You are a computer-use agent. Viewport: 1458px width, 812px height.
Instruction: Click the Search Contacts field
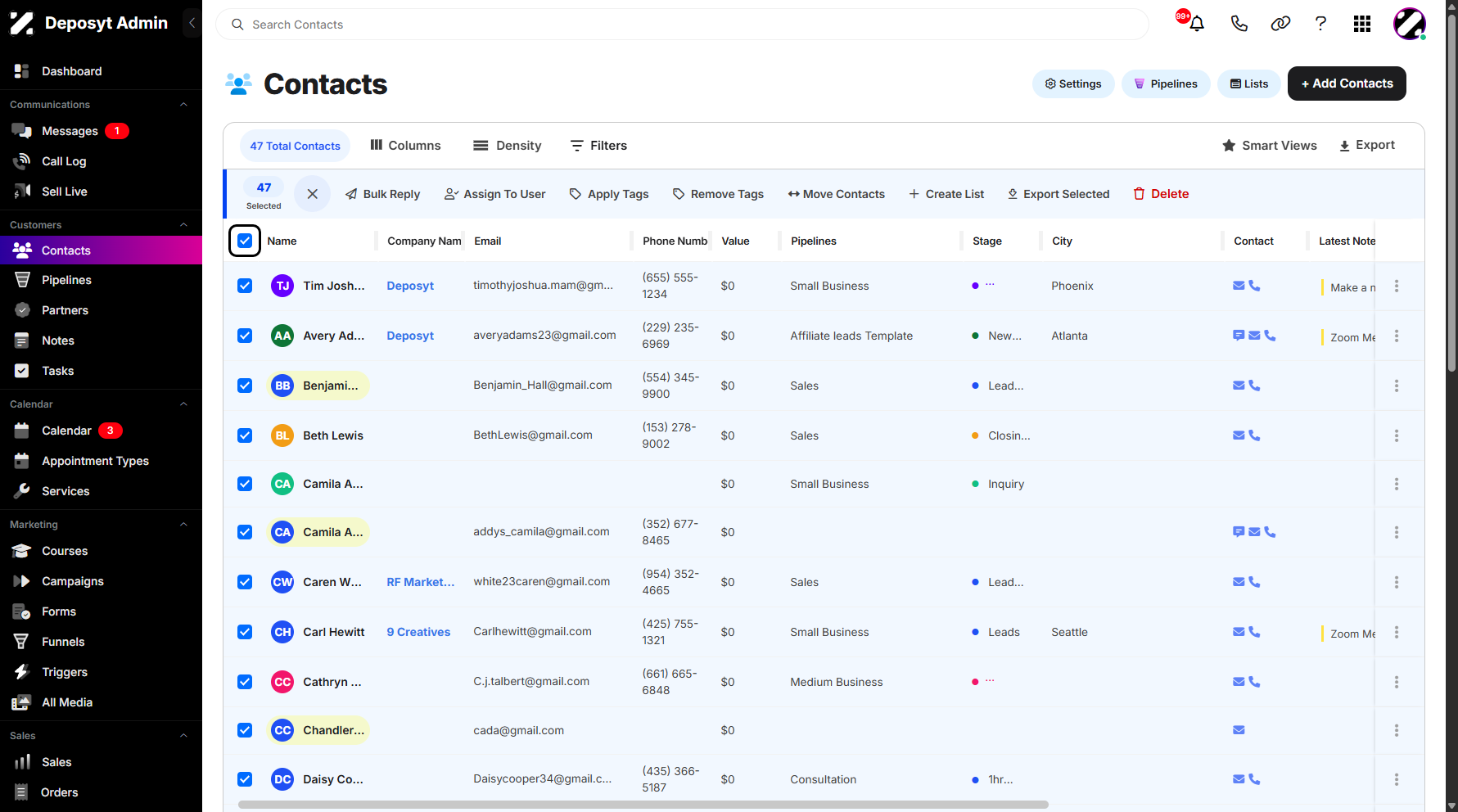point(682,25)
